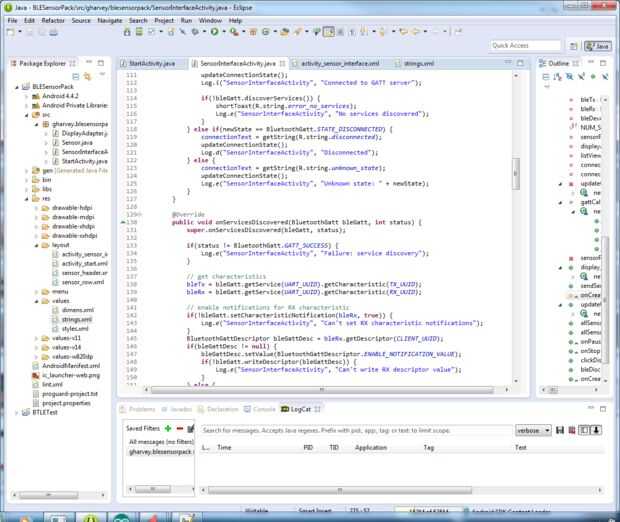Toggle Hide Non-Public Members in Outline
Viewport: 620px width, 522px height.
coord(593,77)
